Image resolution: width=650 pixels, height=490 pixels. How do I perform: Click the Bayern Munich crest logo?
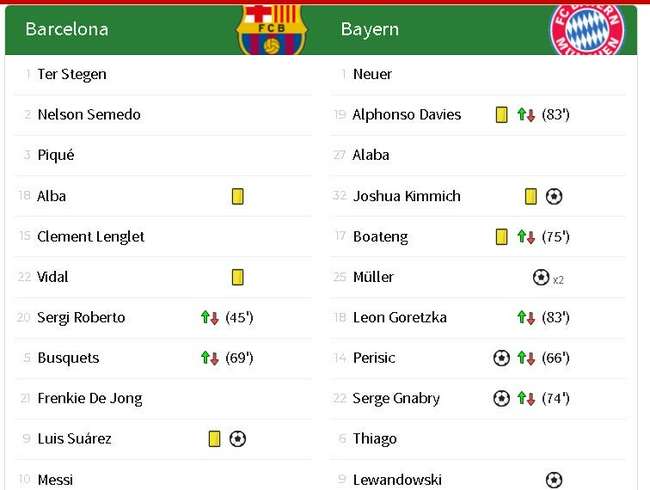click(587, 30)
